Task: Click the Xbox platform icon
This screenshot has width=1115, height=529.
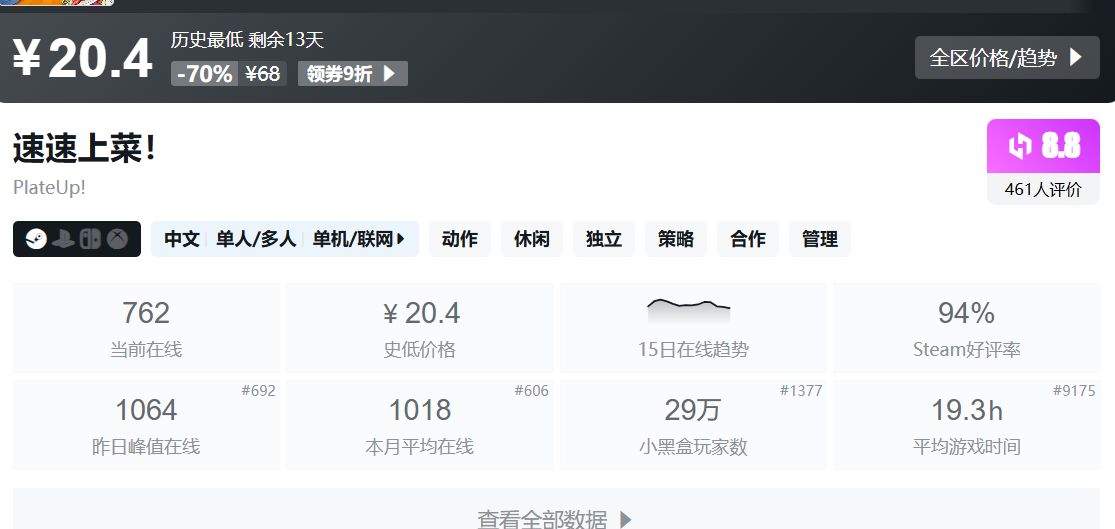Action: click(x=117, y=239)
